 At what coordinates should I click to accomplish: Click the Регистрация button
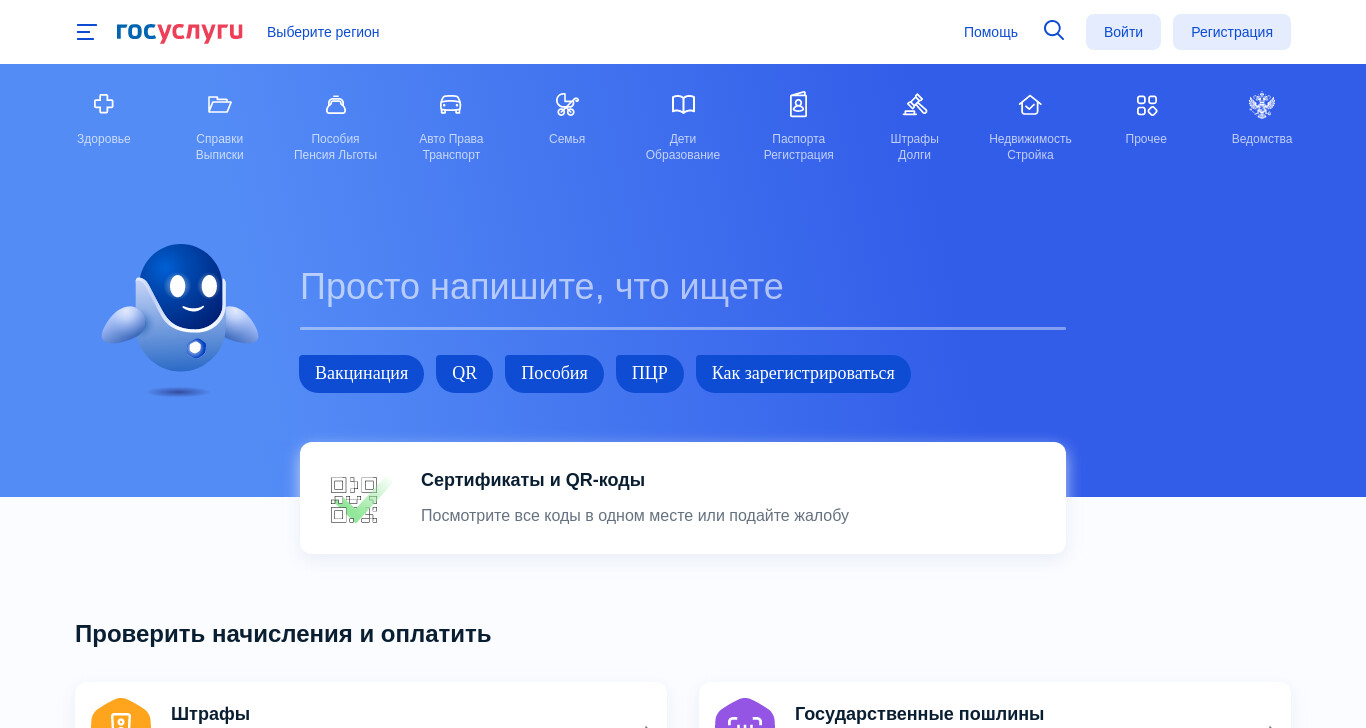coord(1232,32)
